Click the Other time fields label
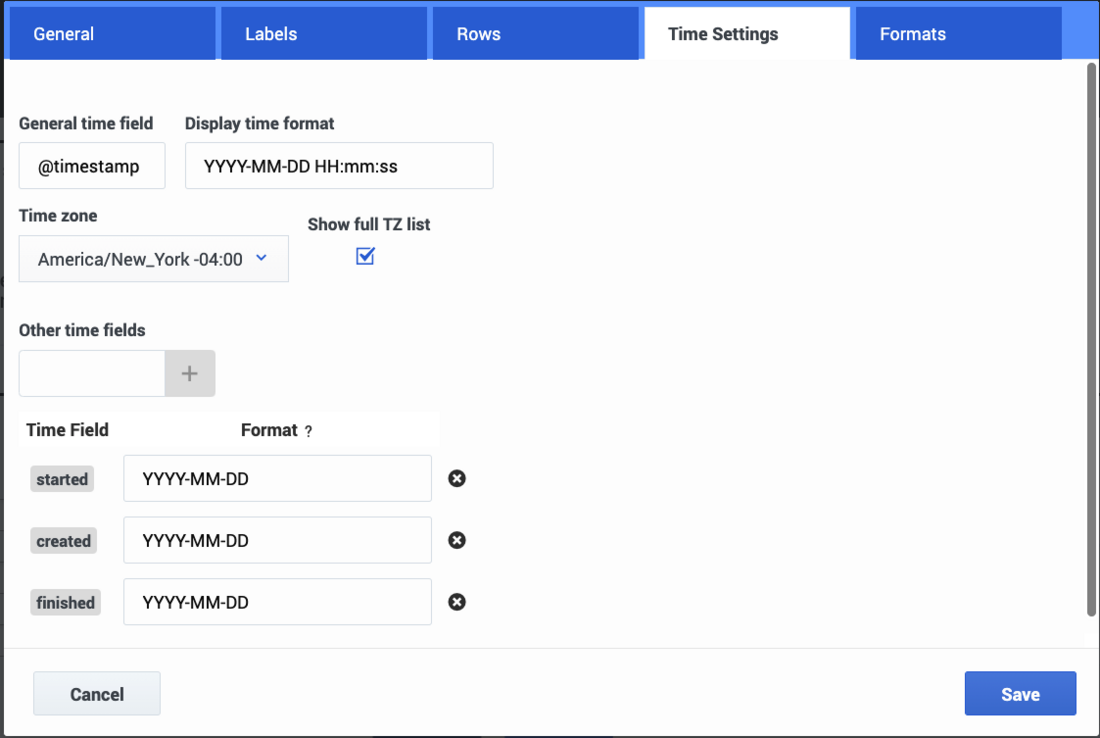This screenshot has width=1100, height=738. point(82,330)
